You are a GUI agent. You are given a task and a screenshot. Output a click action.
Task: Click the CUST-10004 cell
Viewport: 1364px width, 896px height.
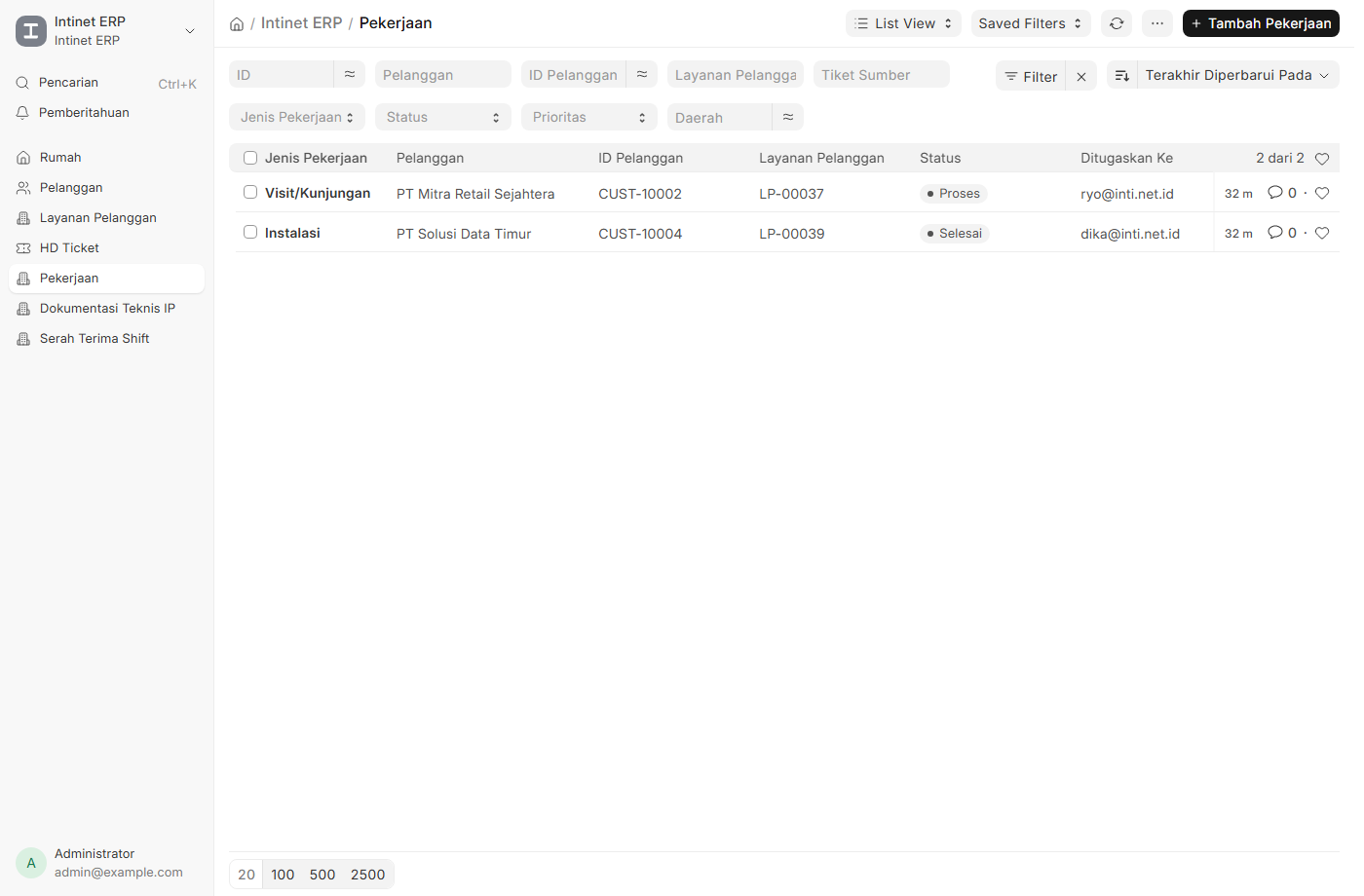(640, 234)
